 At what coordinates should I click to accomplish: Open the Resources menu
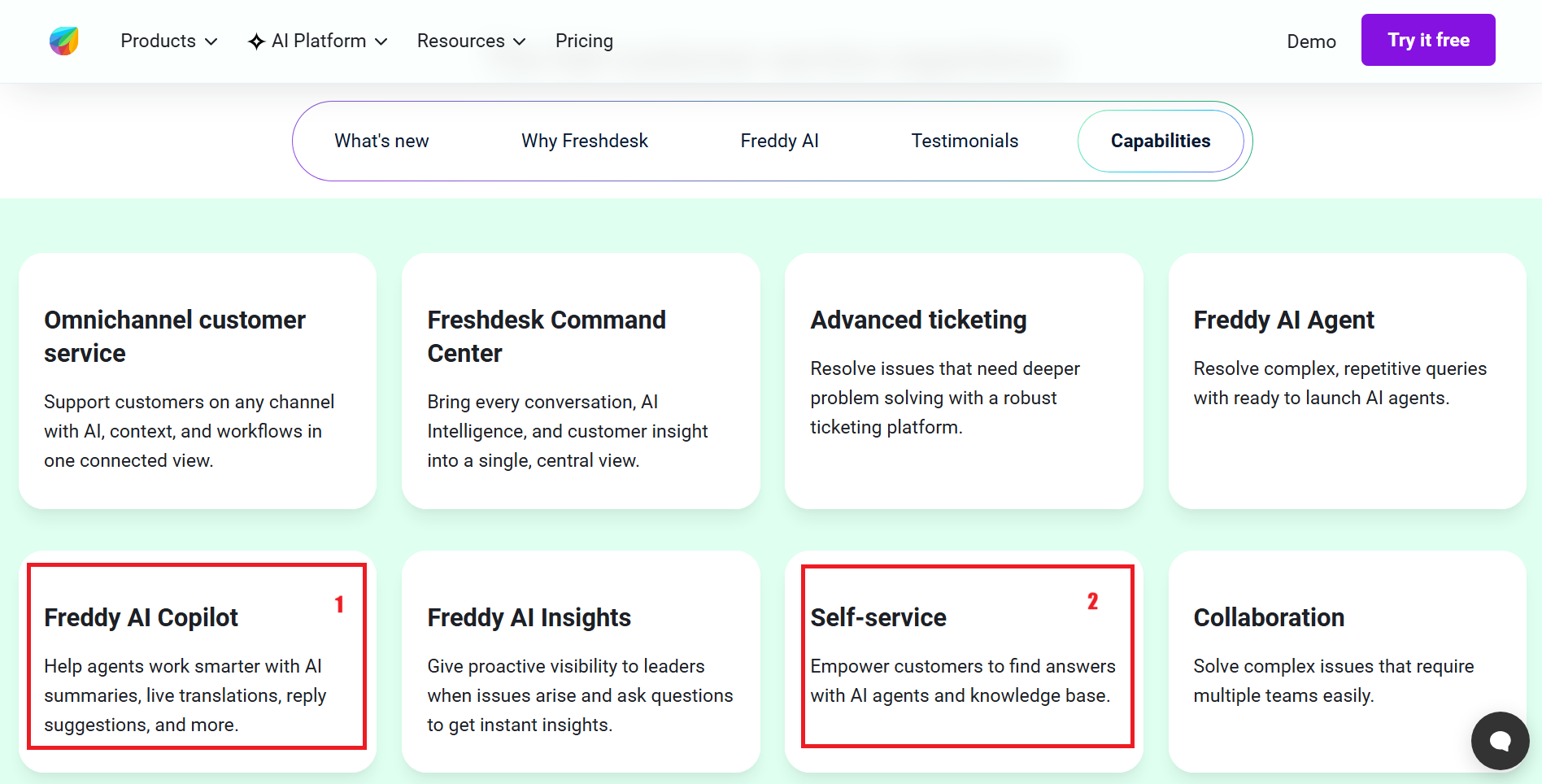pos(472,41)
